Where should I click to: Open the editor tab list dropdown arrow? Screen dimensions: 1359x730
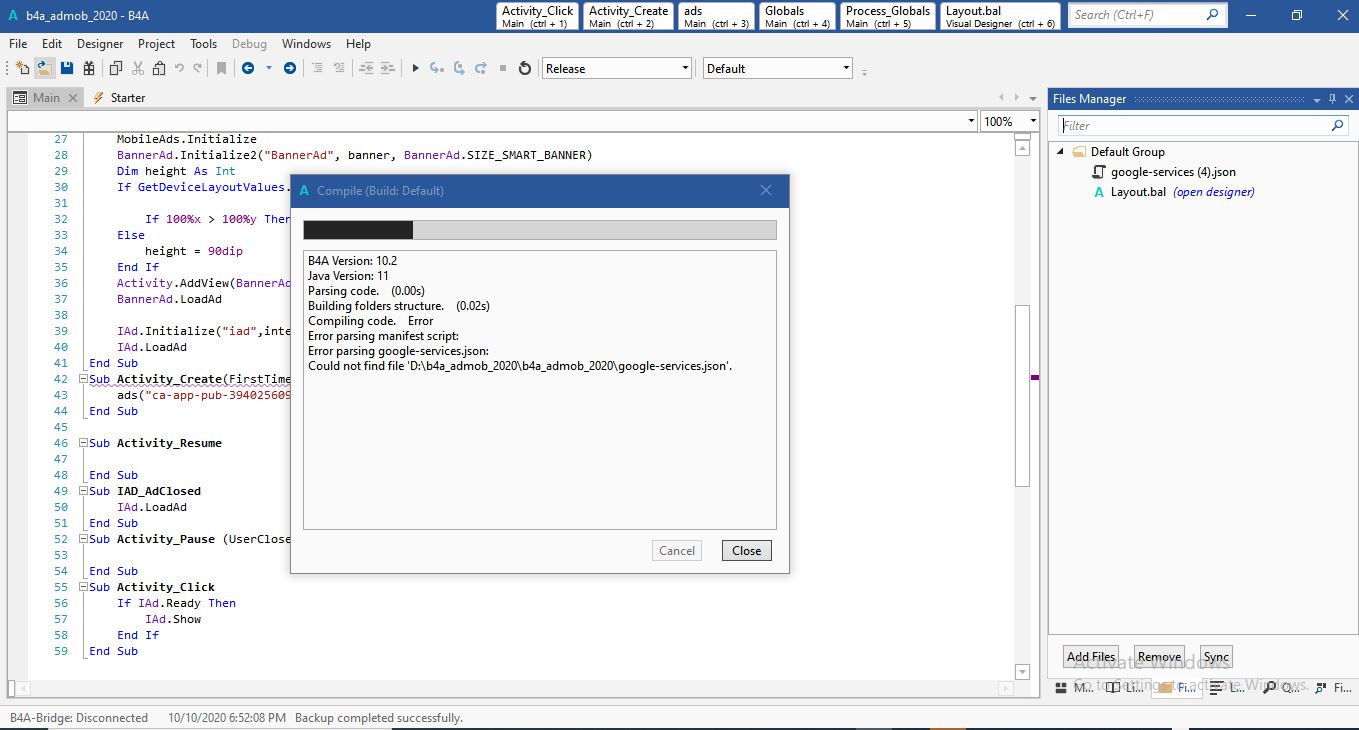coord(1033,97)
